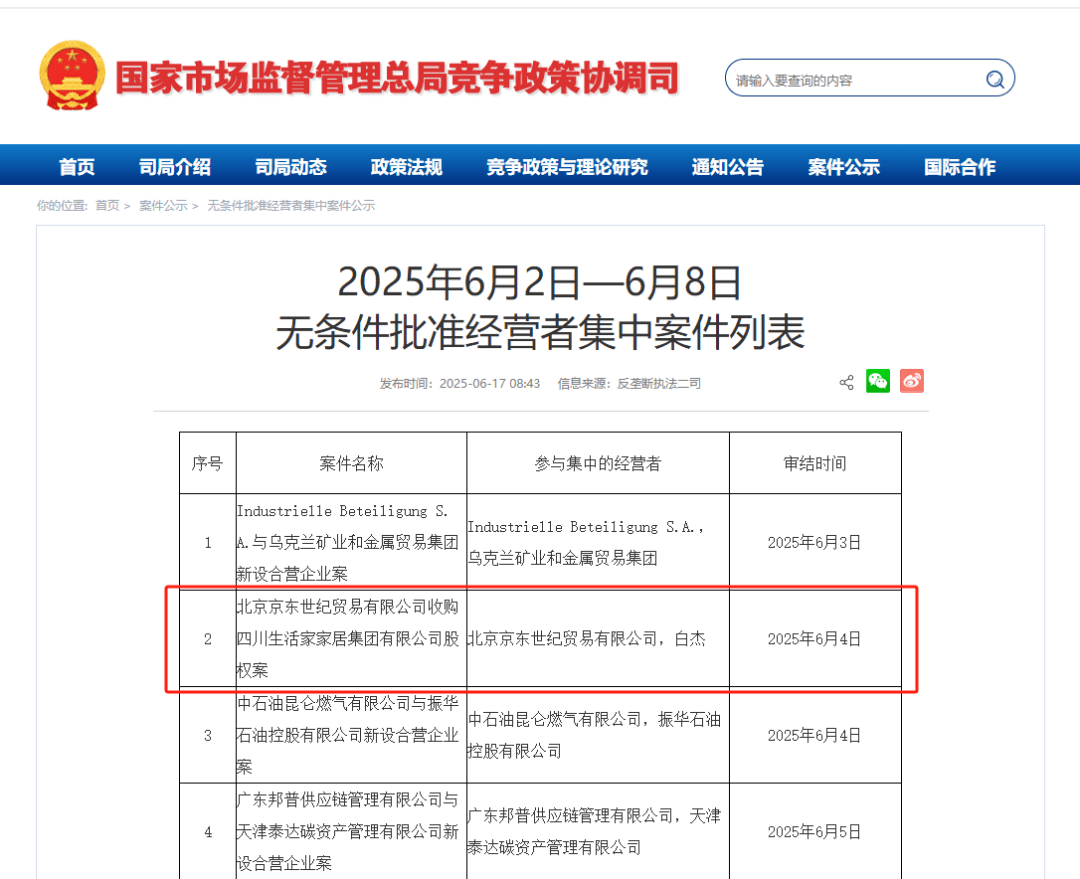Click serial number 1 in the table

208,543
